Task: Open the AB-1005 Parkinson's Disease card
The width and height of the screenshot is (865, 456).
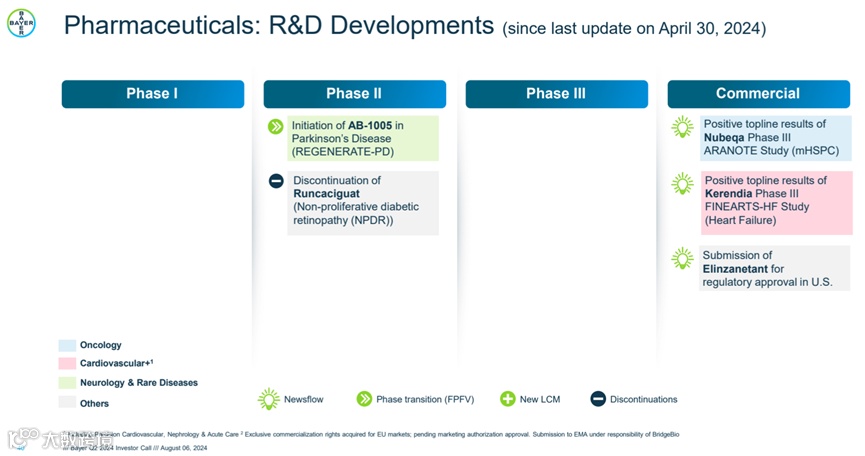Action: click(363, 138)
